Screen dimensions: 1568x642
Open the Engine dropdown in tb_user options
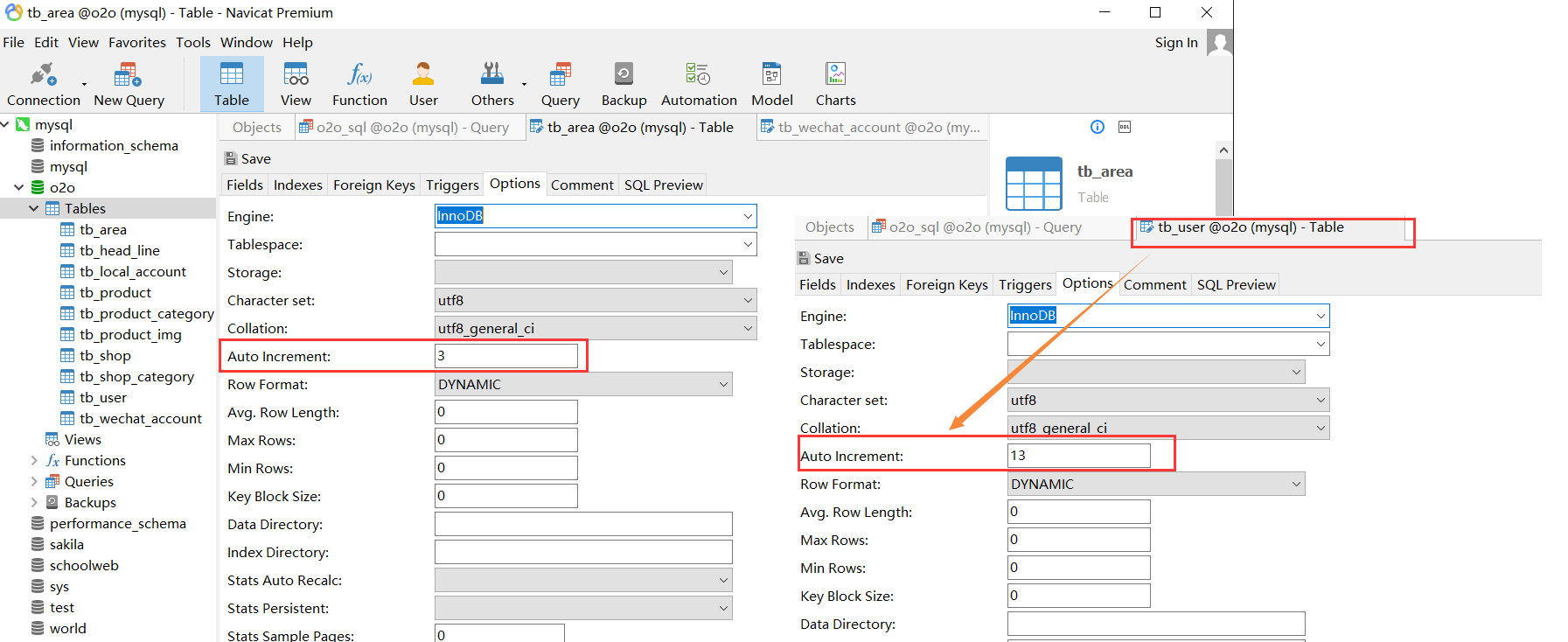(1321, 316)
